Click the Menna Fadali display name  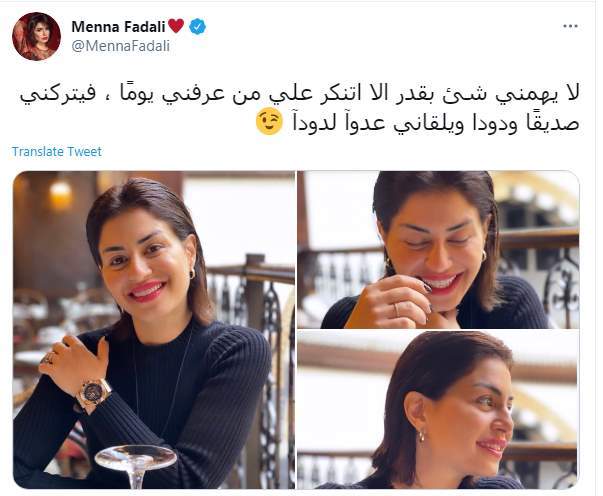(118, 27)
